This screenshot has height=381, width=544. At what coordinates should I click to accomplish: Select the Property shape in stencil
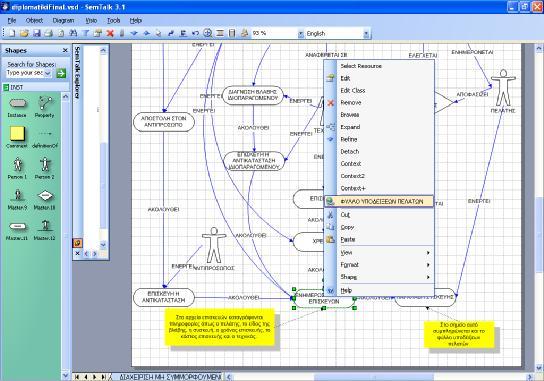(45, 107)
